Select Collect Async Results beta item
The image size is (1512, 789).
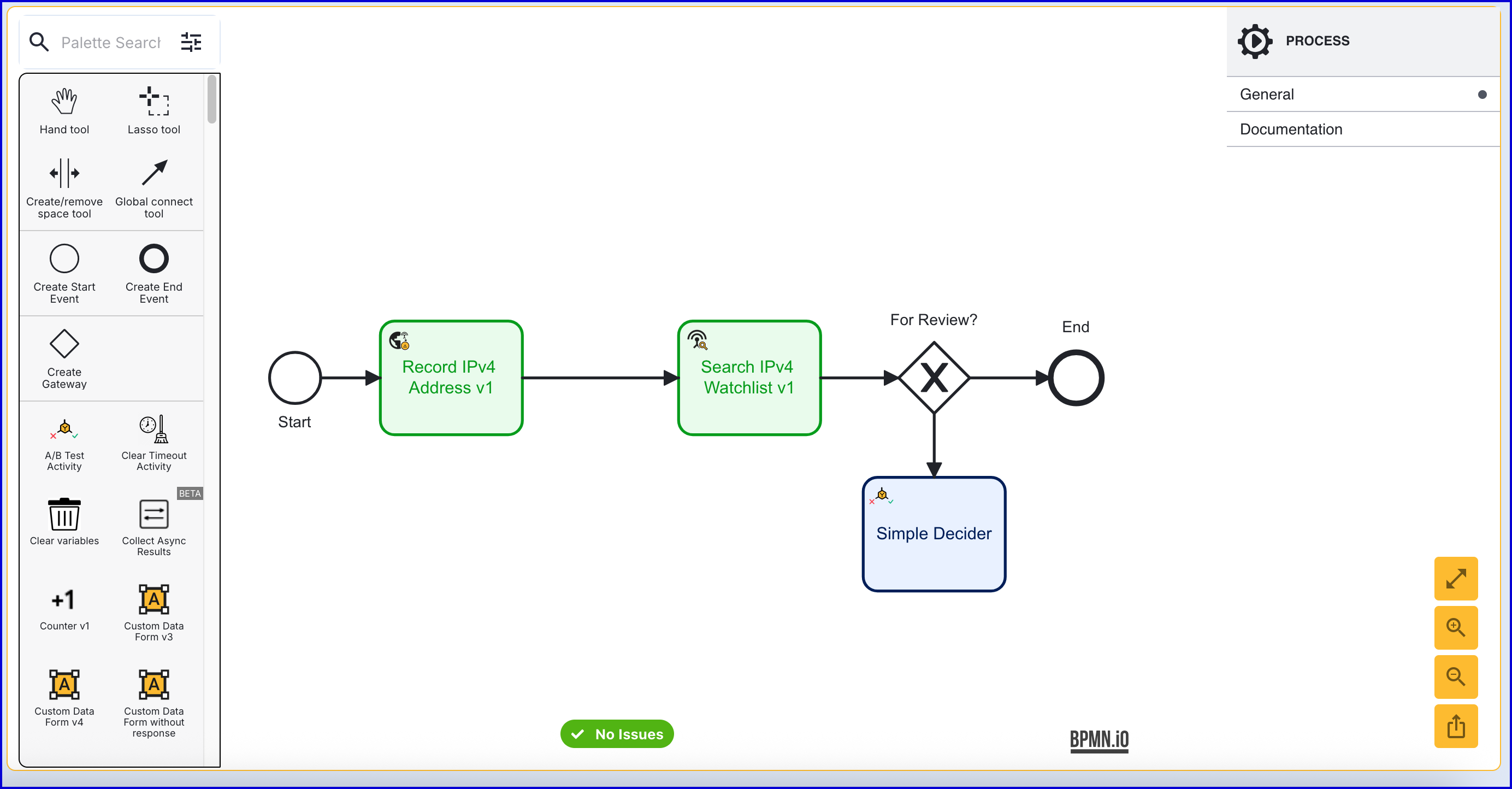pyautogui.click(x=154, y=515)
